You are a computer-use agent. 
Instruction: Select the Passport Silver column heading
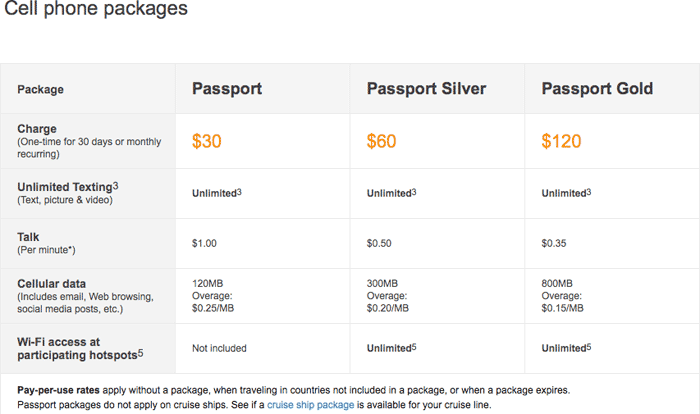point(426,88)
